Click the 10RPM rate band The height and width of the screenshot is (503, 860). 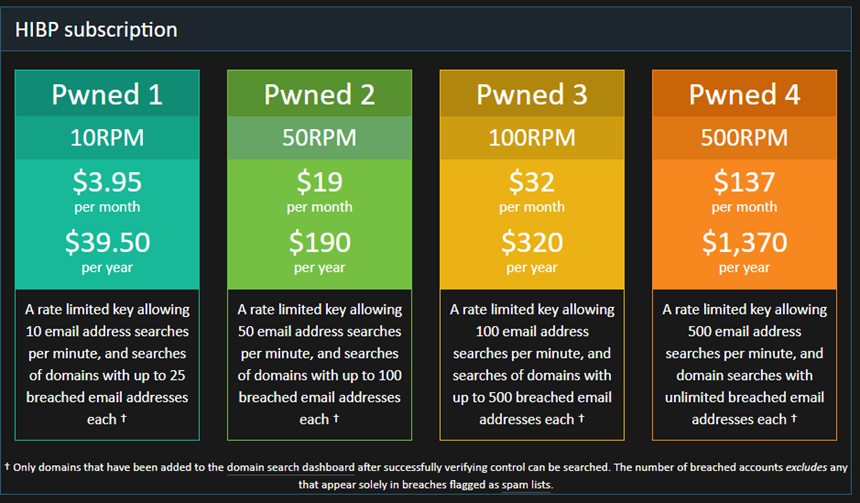(107, 138)
